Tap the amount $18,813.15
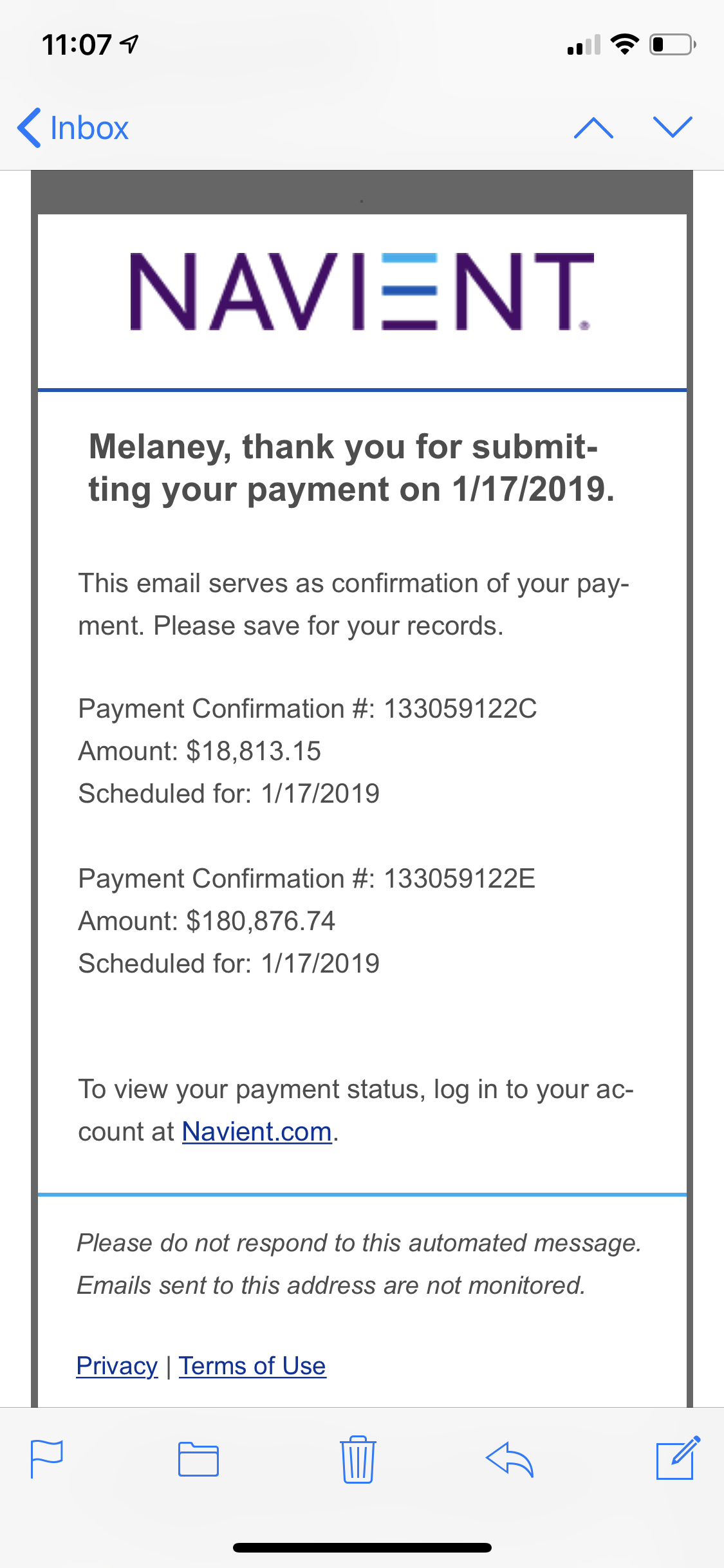The height and width of the screenshot is (1568, 724). (254, 751)
